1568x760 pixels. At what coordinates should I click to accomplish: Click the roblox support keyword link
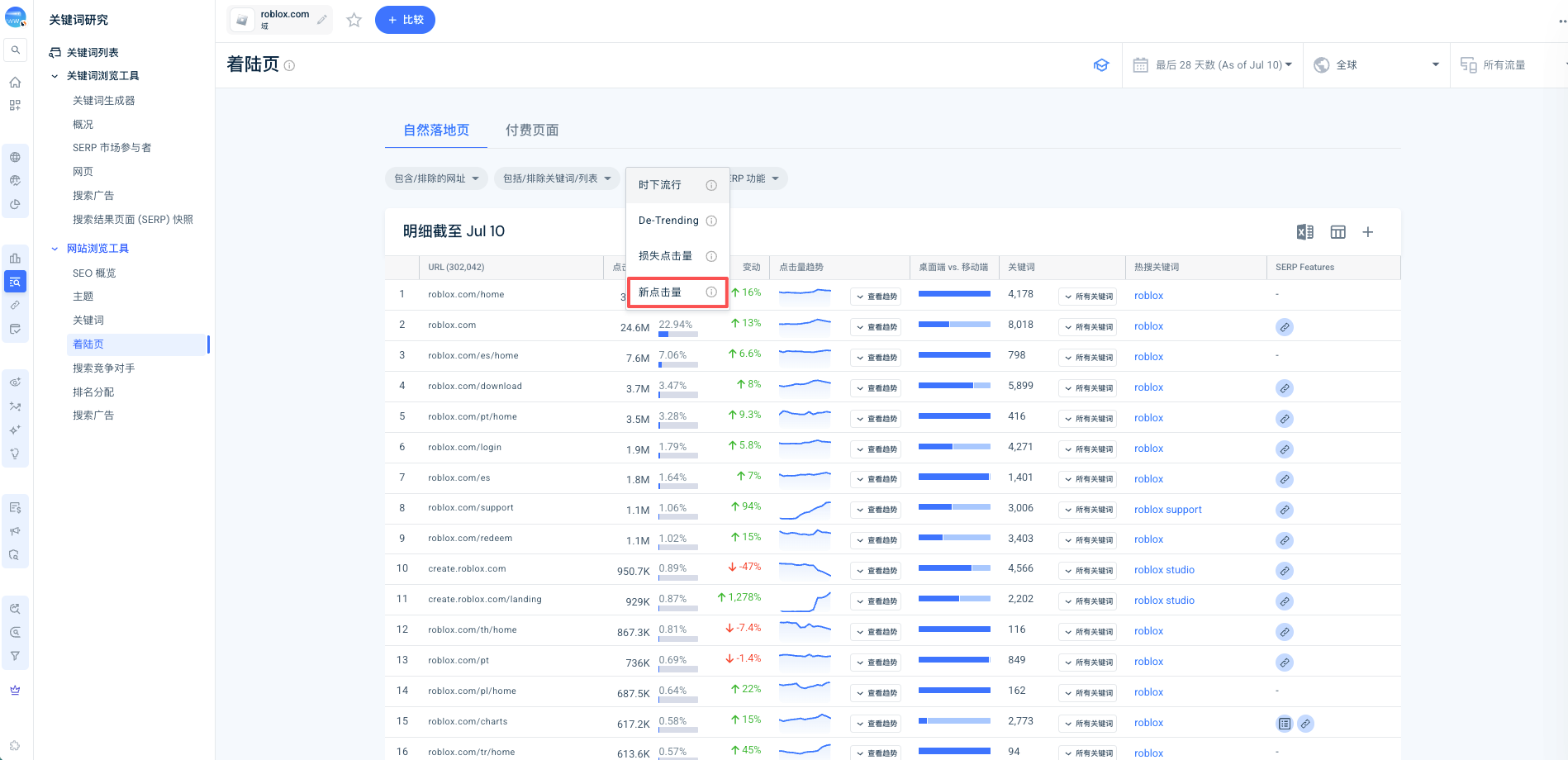[x=1168, y=510]
